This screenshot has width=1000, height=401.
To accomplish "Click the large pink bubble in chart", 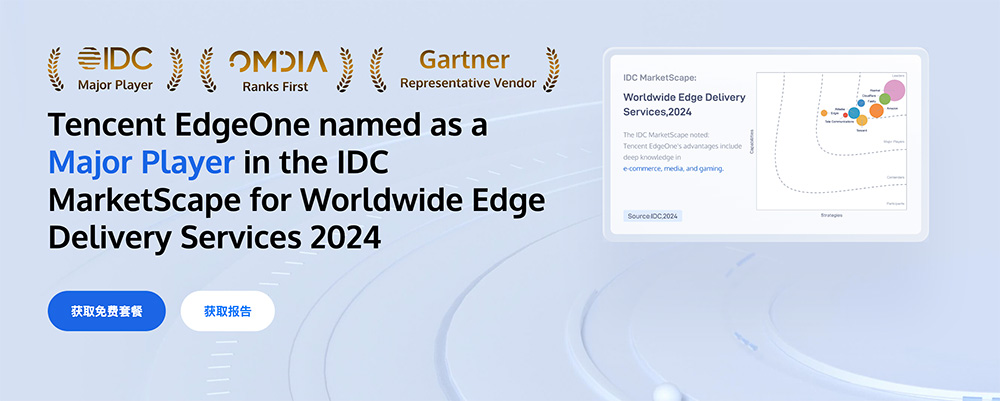I will [894, 91].
